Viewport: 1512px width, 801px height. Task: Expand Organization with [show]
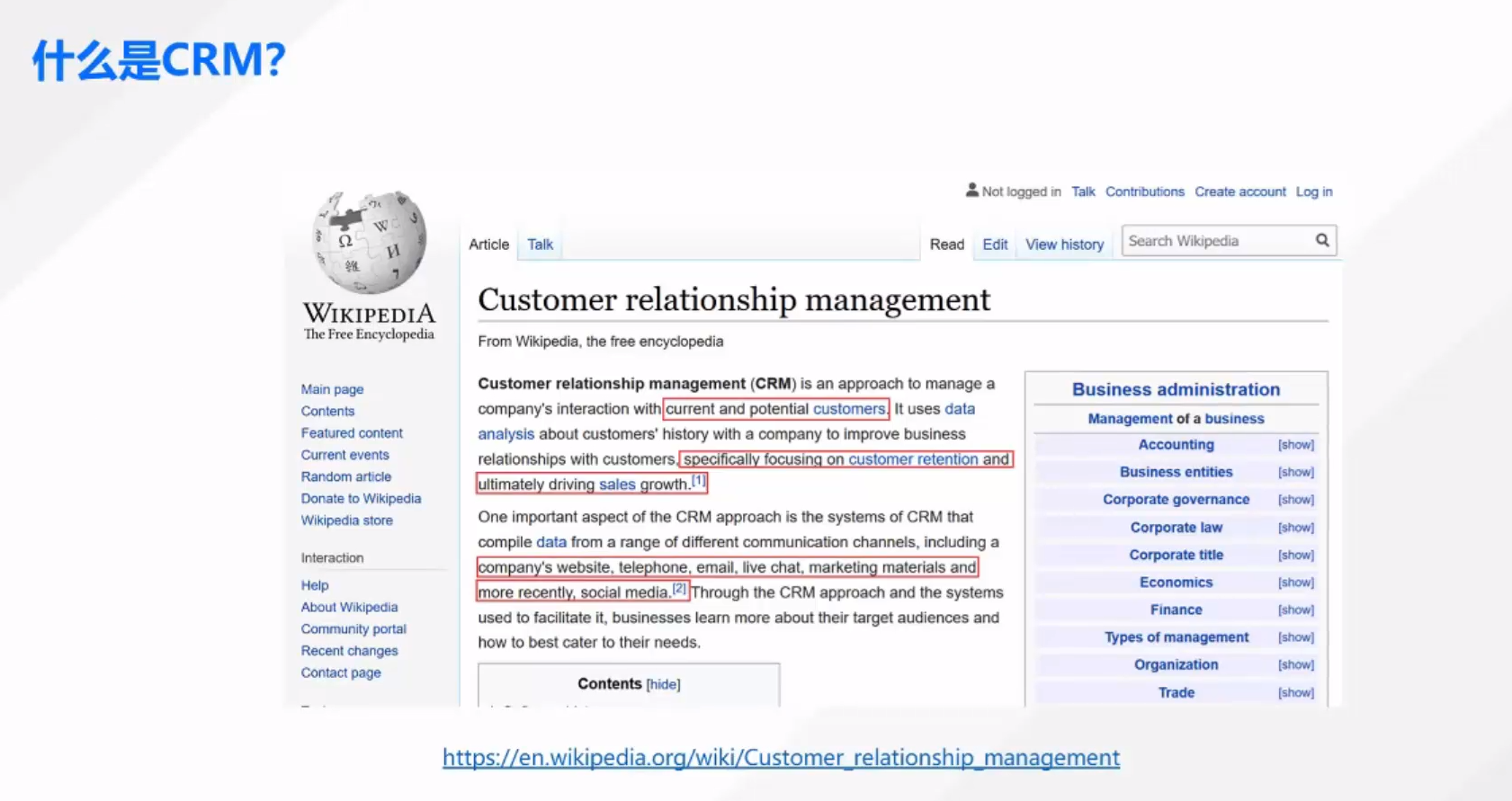(1296, 665)
